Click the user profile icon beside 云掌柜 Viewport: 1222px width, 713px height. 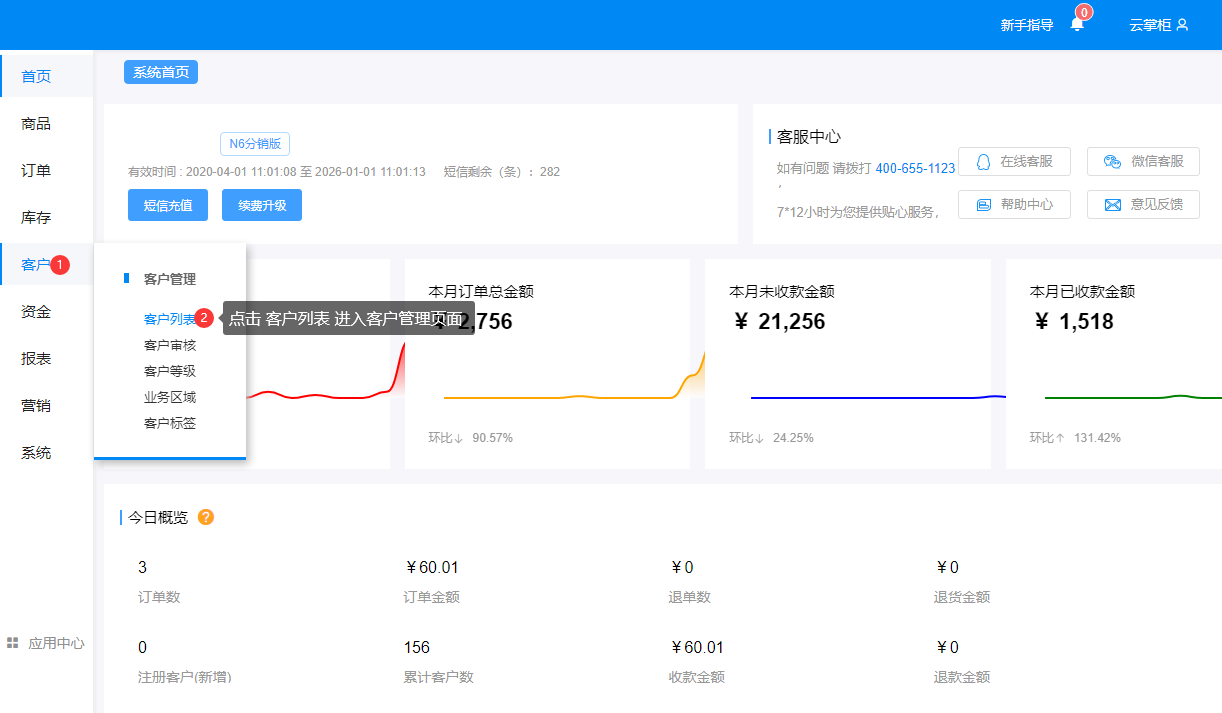(1183, 24)
